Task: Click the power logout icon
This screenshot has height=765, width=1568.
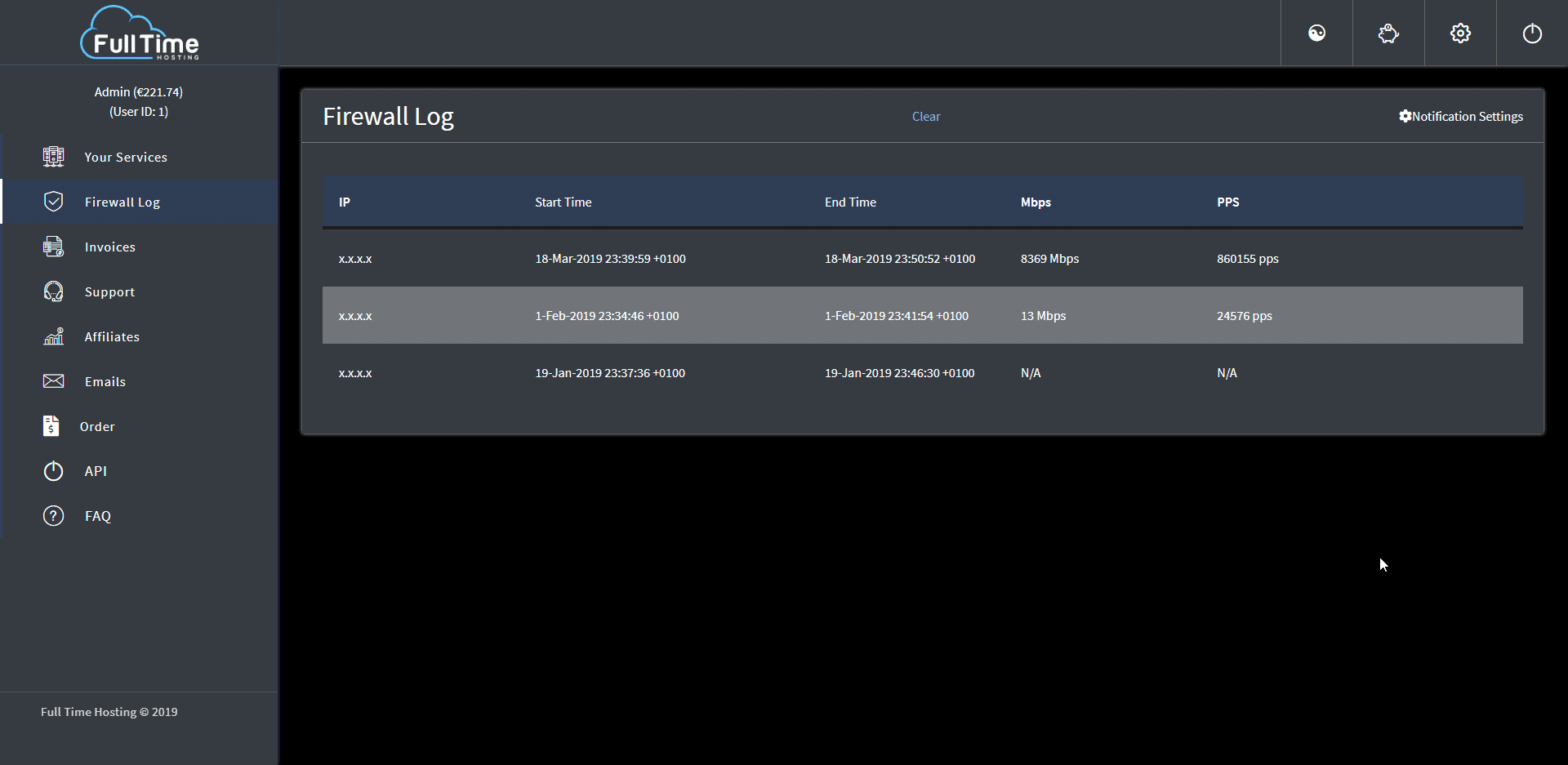Action: [x=1532, y=33]
